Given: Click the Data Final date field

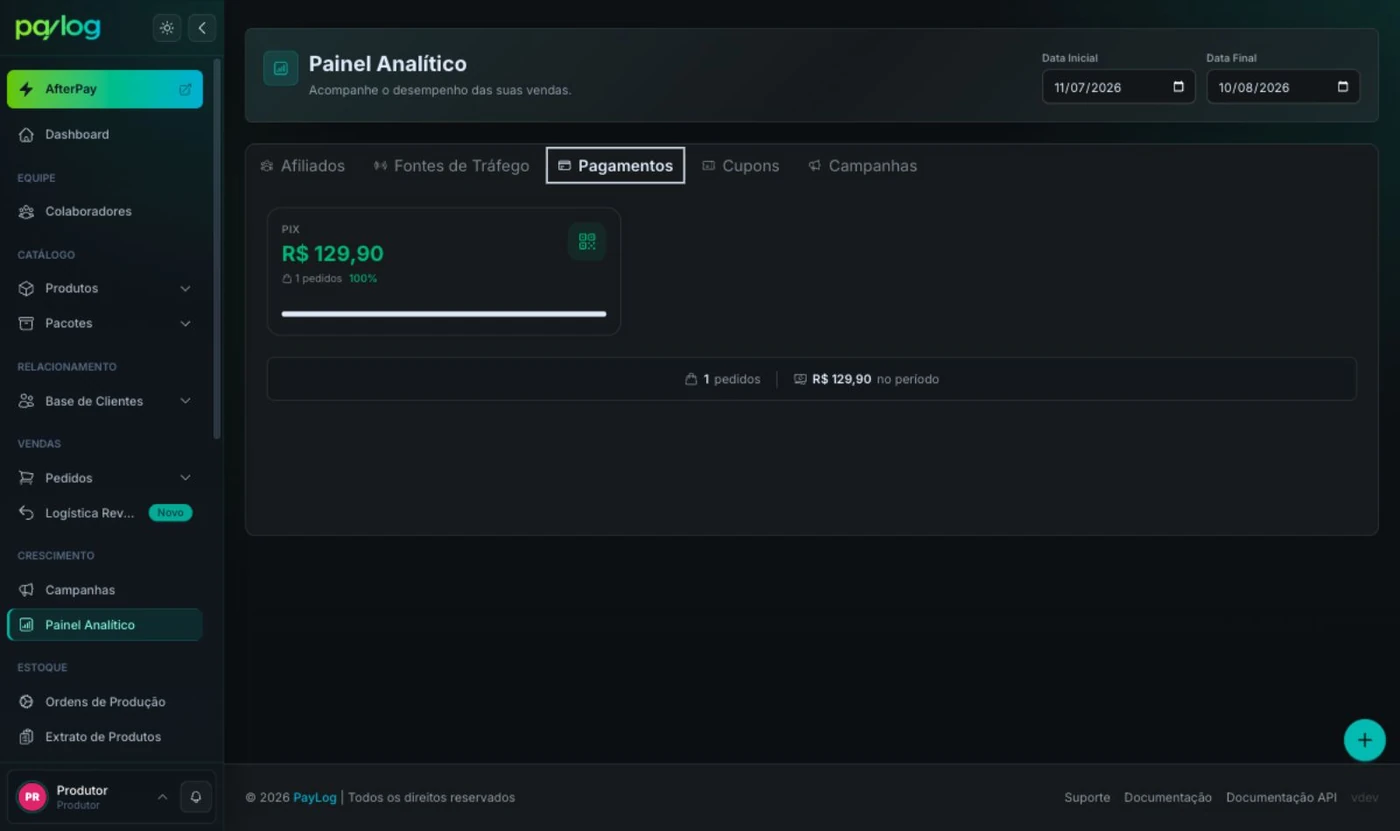Looking at the screenshot, I should (x=1283, y=87).
